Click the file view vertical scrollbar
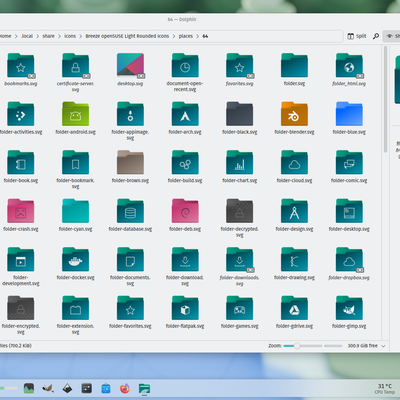The image size is (400, 400). pos(385,99)
